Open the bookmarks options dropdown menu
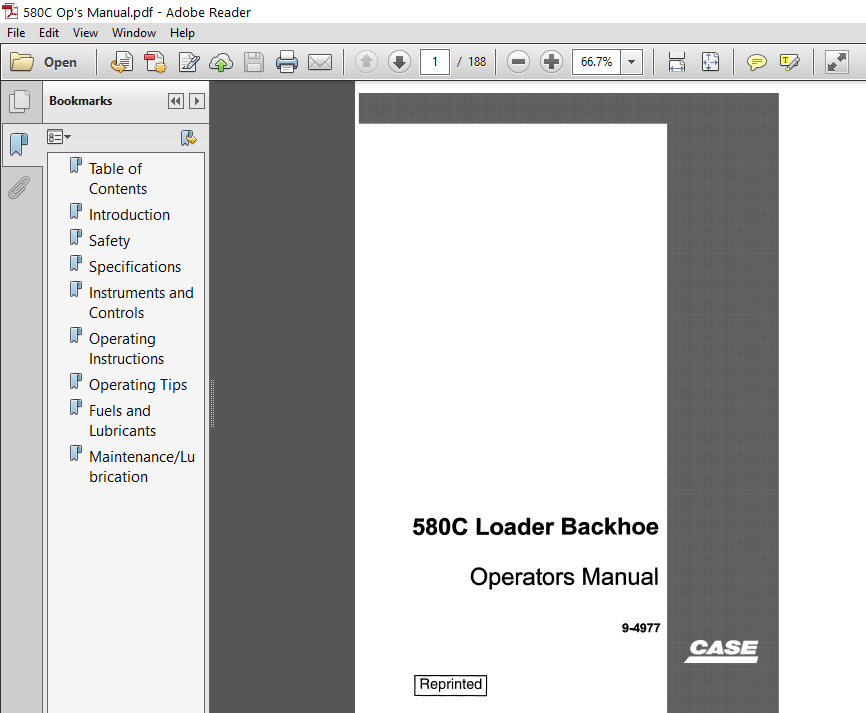The width and height of the screenshot is (866, 713). (x=59, y=137)
